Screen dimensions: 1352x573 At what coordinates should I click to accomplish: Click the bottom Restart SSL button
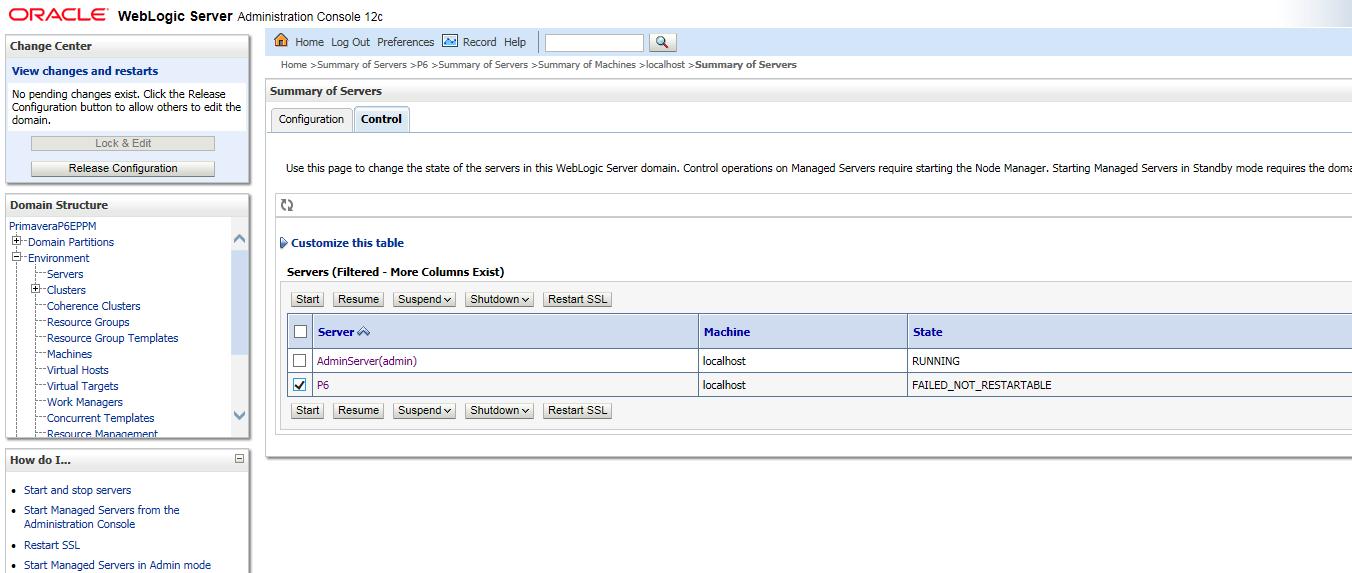pyautogui.click(x=577, y=410)
